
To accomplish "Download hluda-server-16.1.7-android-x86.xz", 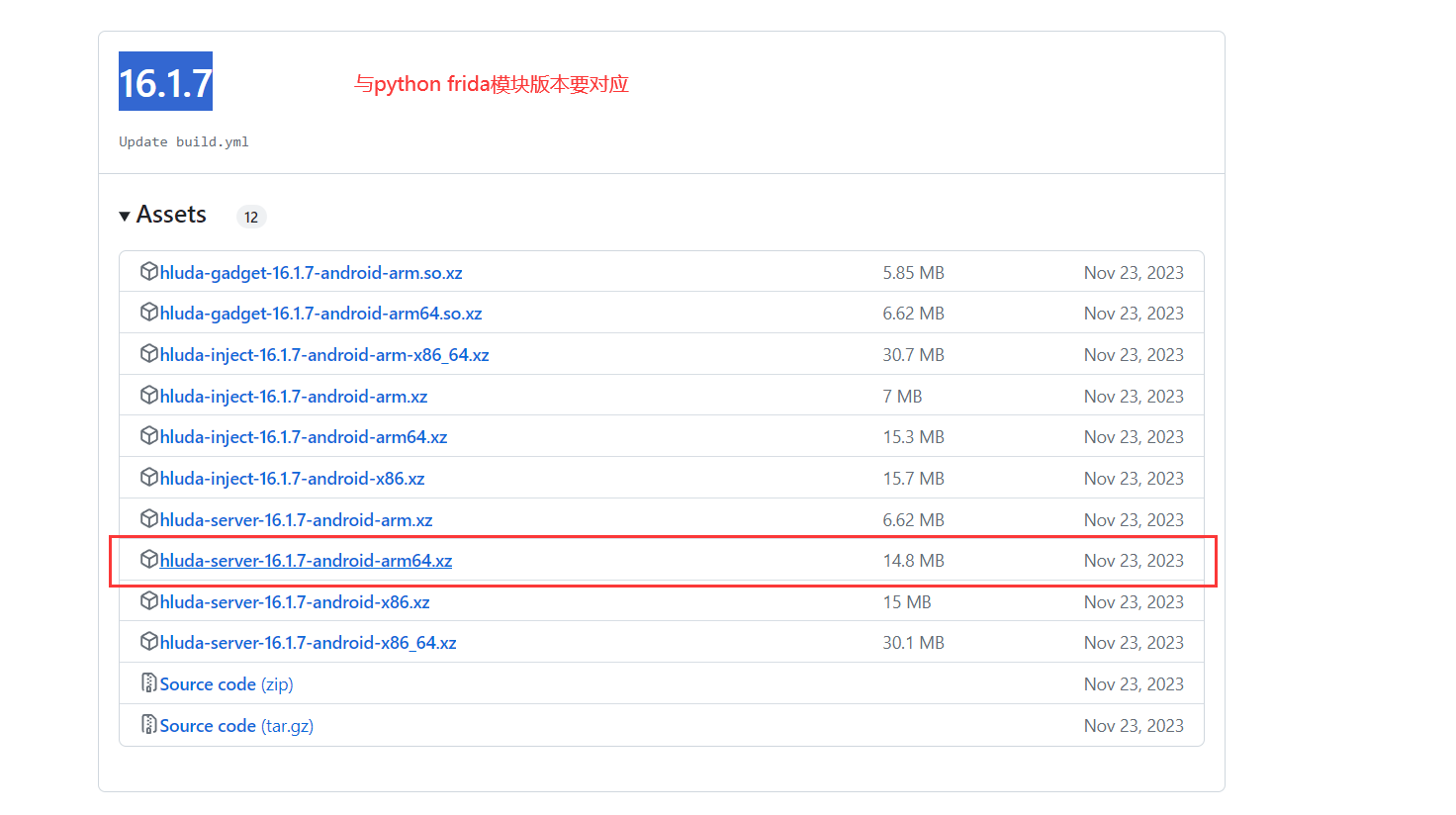I will (x=295, y=602).
